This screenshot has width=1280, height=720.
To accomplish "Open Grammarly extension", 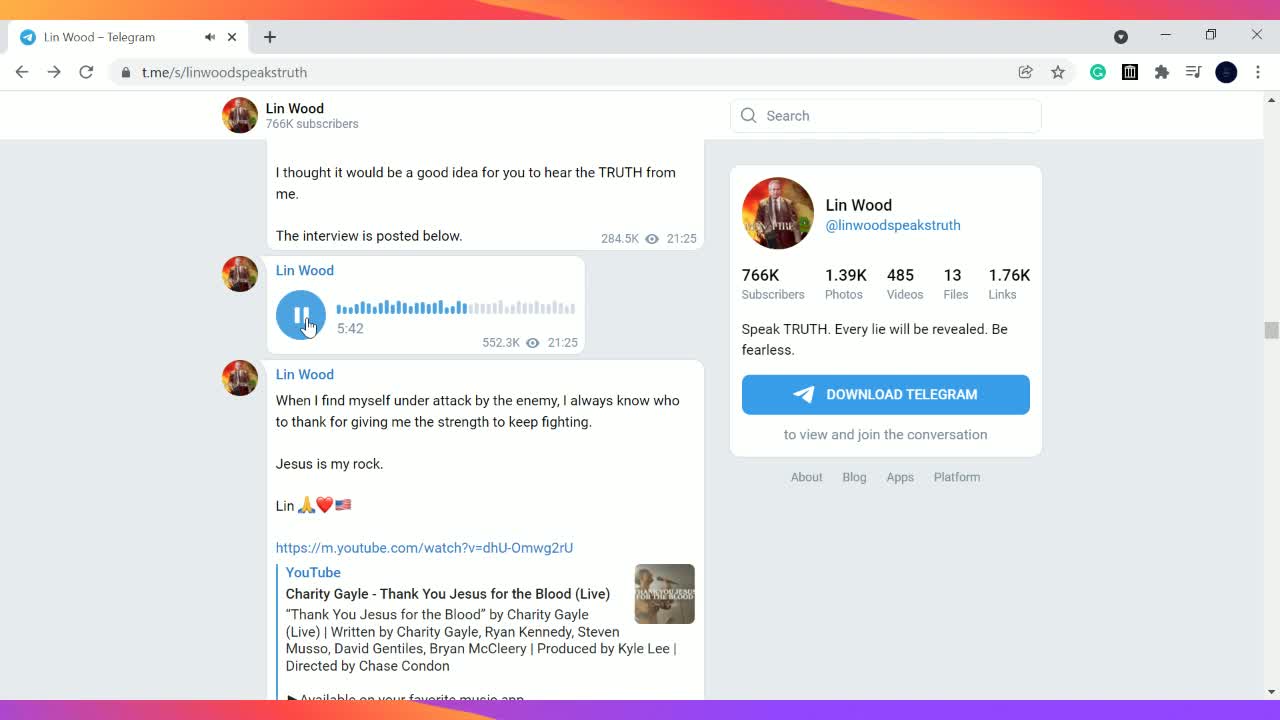I will click(x=1098, y=72).
